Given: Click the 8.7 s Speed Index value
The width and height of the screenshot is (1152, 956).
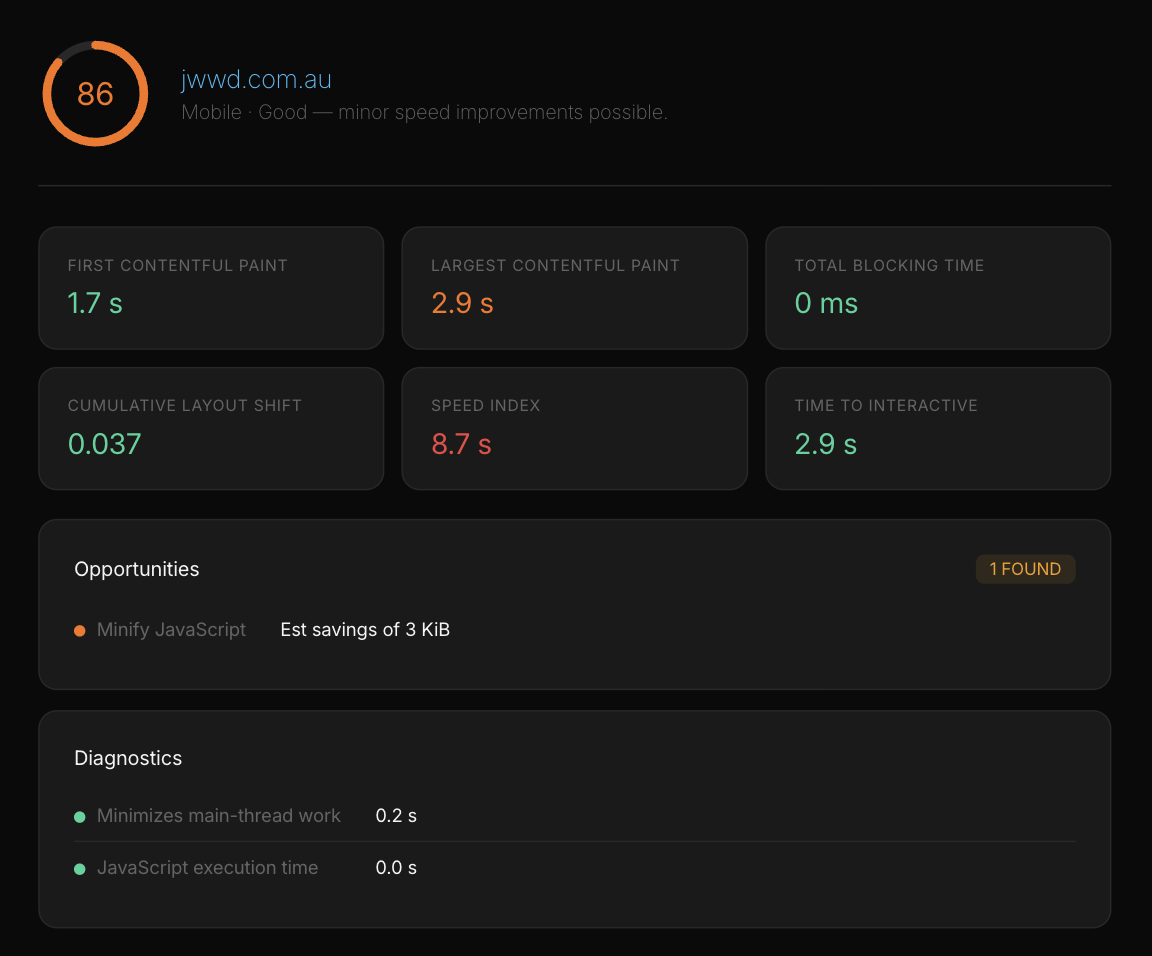Looking at the screenshot, I should (x=461, y=444).
